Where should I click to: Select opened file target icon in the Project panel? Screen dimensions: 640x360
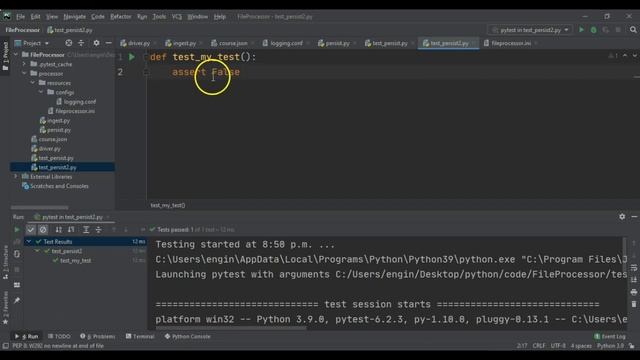tap(69, 43)
